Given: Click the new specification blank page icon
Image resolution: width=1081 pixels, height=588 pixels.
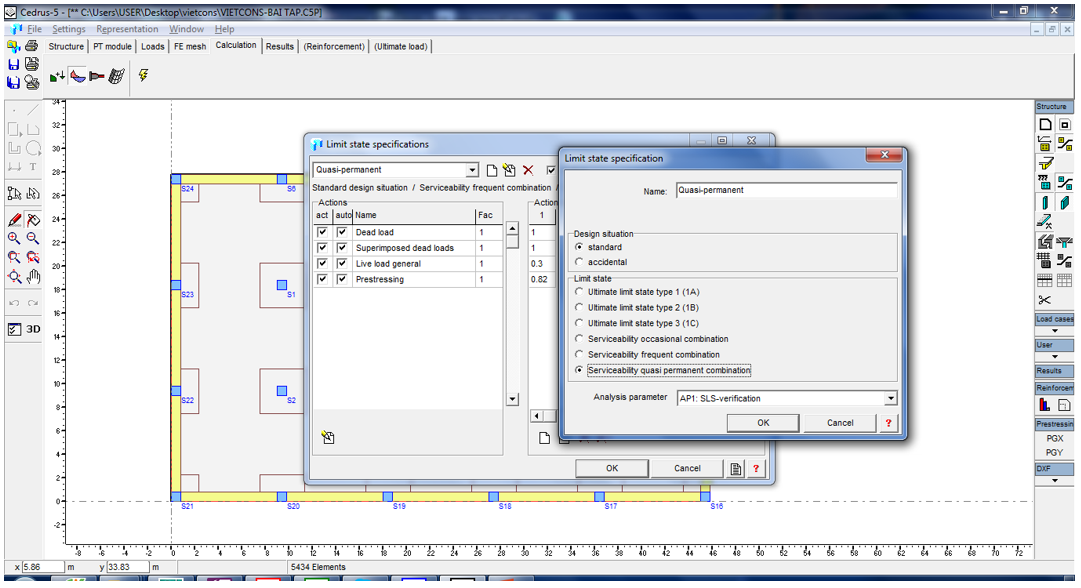Looking at the screenshot, I should [492, 170].
